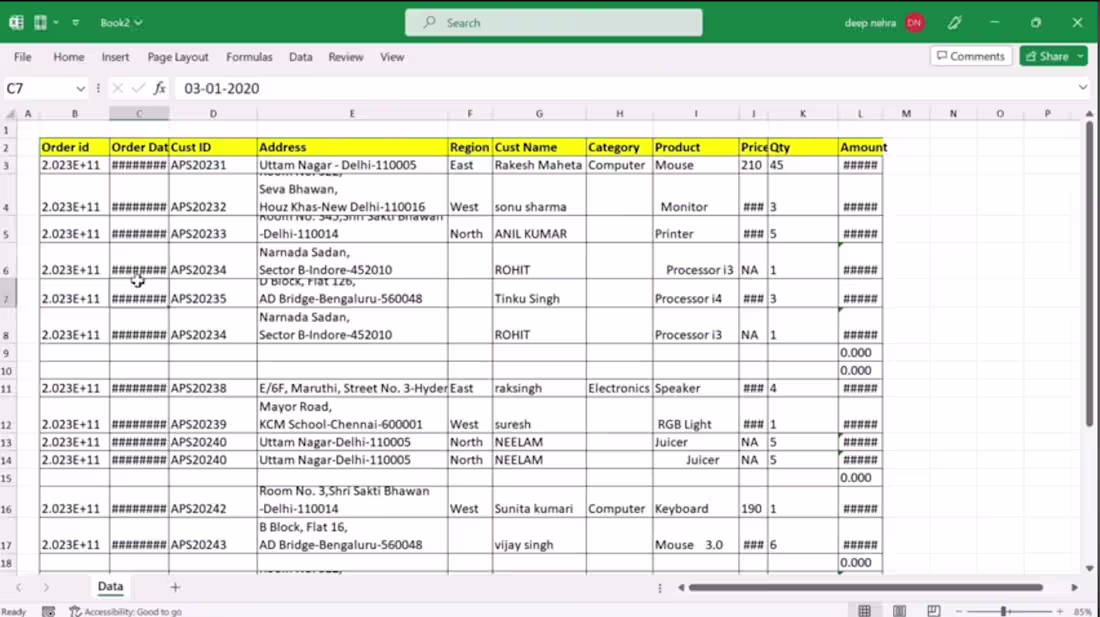Expand the formula bar chevron
The width and height of the screenshot is (1100, 617).
point(1082,88)
